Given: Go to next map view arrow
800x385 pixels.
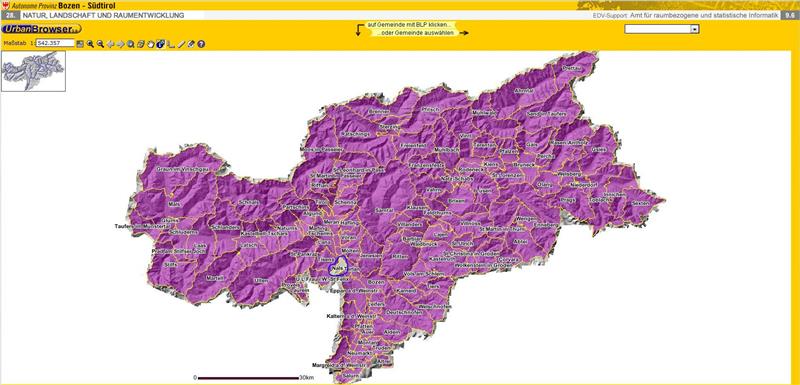Looking at the screenshot, I should [x=120, y=44].
